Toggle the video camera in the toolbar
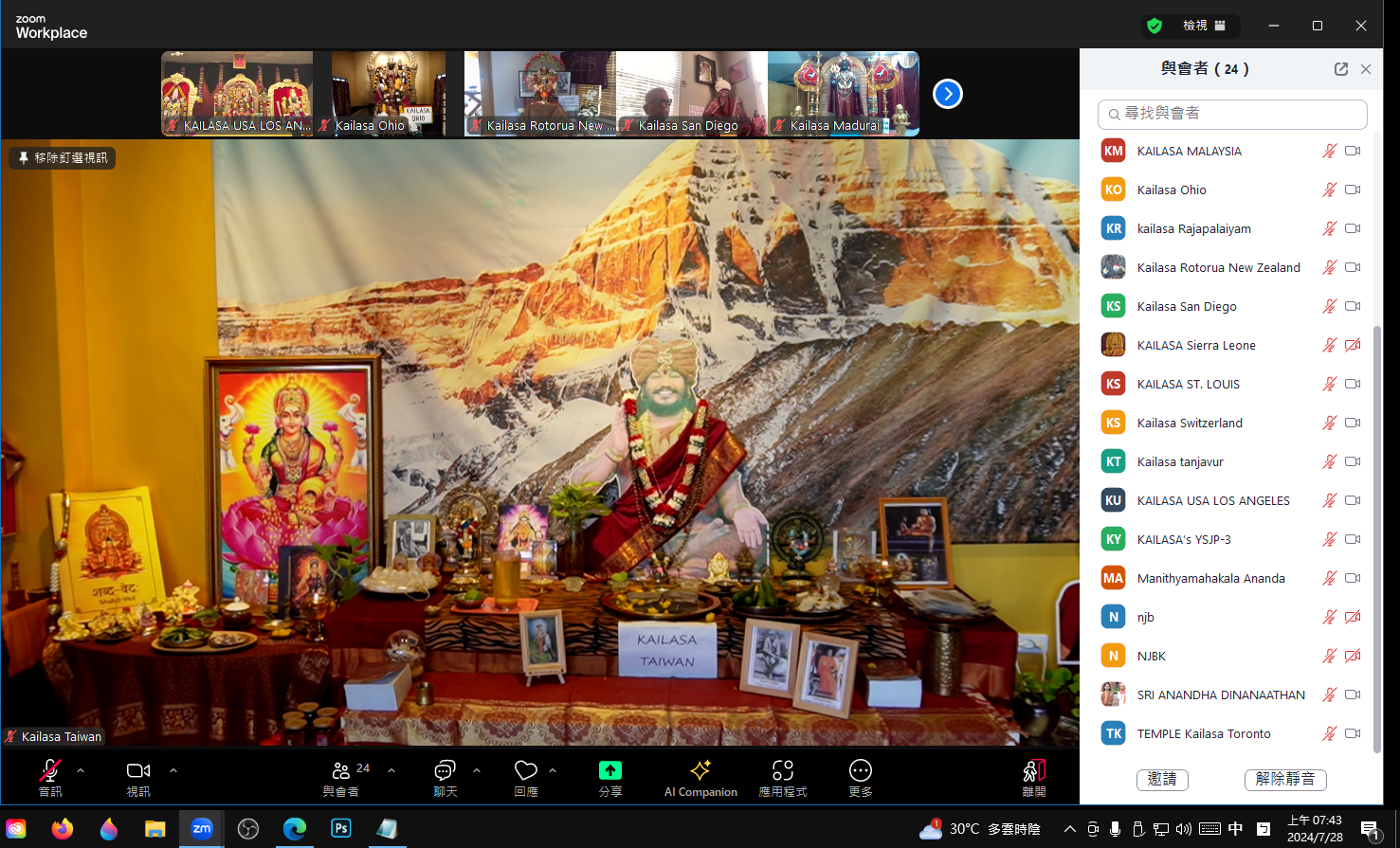 138,770
